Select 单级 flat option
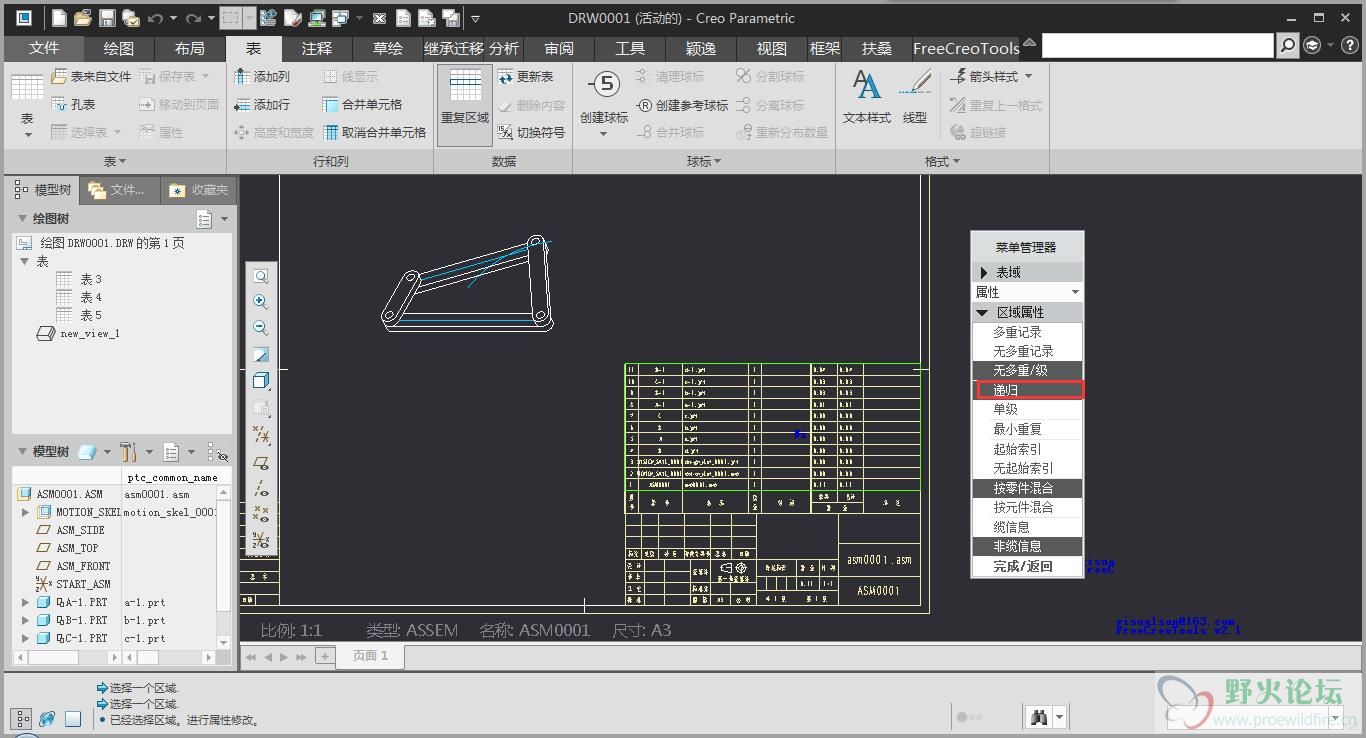Viewport: 1366px width, 738px height. tap(1027, 410)
